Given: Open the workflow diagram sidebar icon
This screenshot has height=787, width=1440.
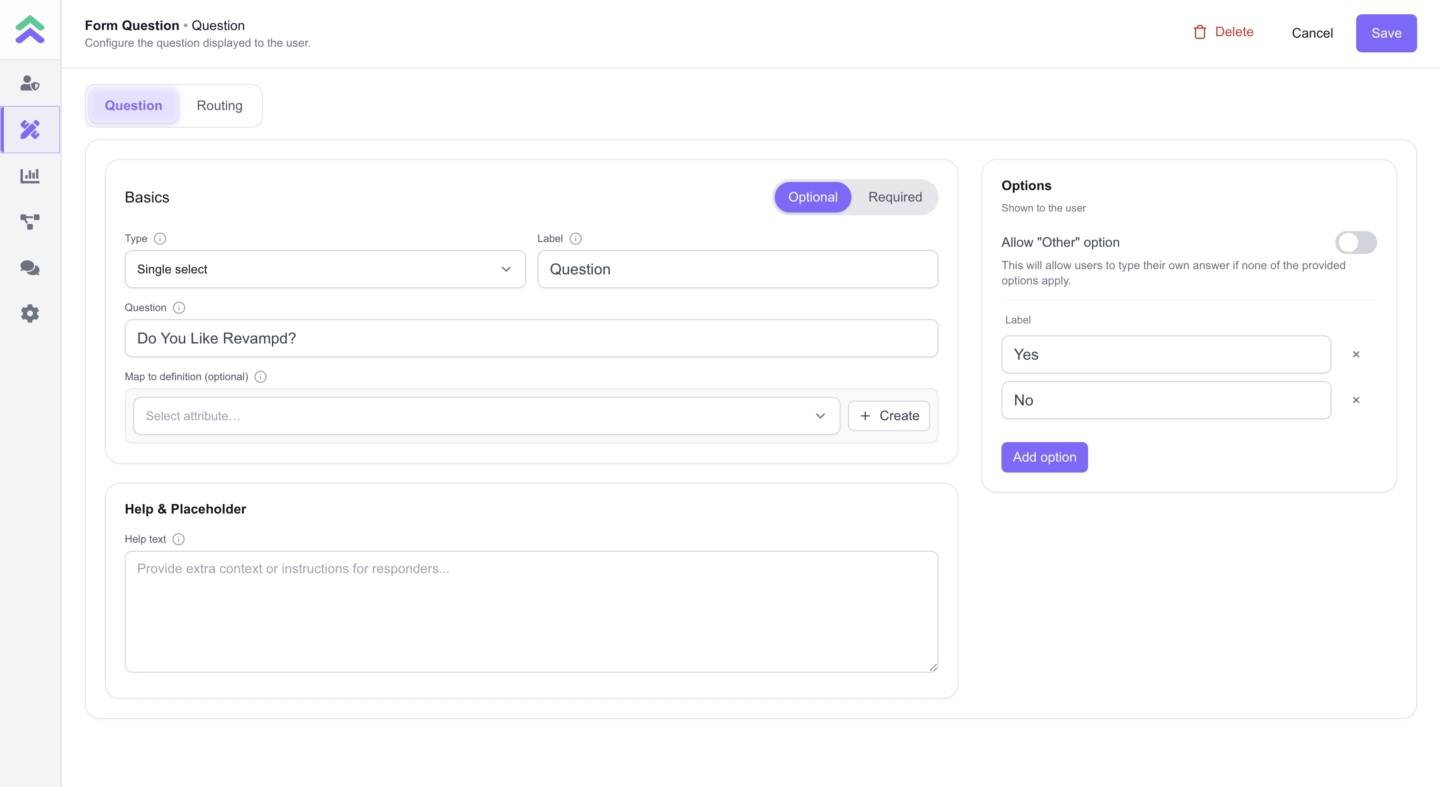Looking at the screenshot, I should point(30,222).
